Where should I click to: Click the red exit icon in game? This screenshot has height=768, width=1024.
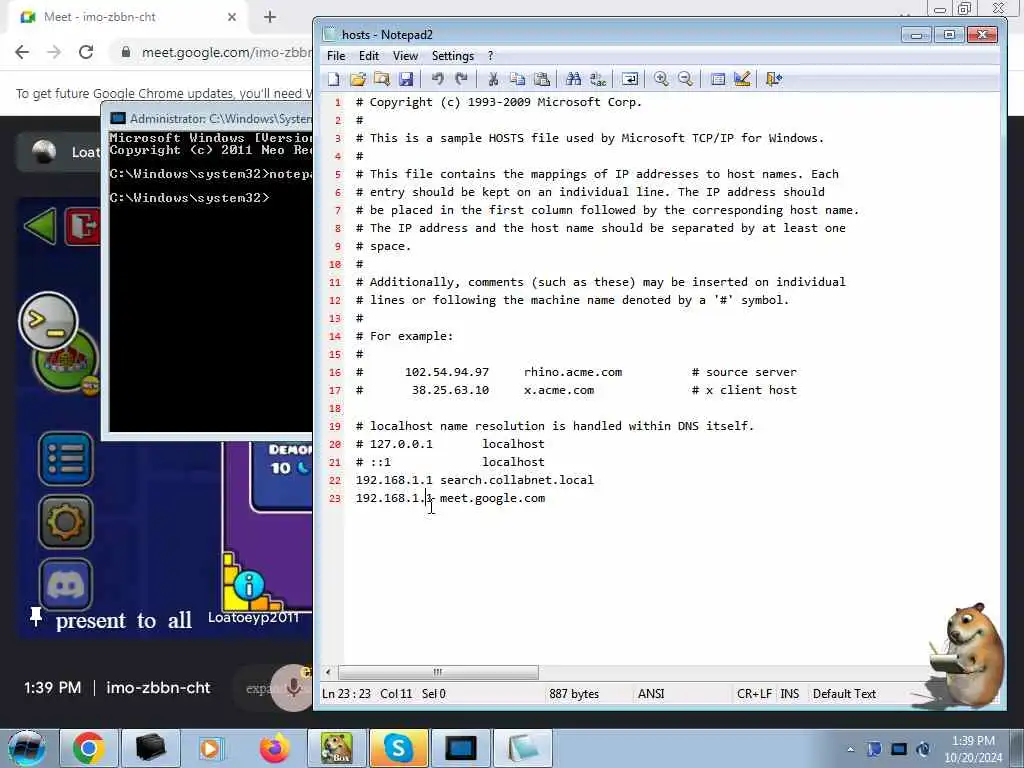(x=82, y=227)
